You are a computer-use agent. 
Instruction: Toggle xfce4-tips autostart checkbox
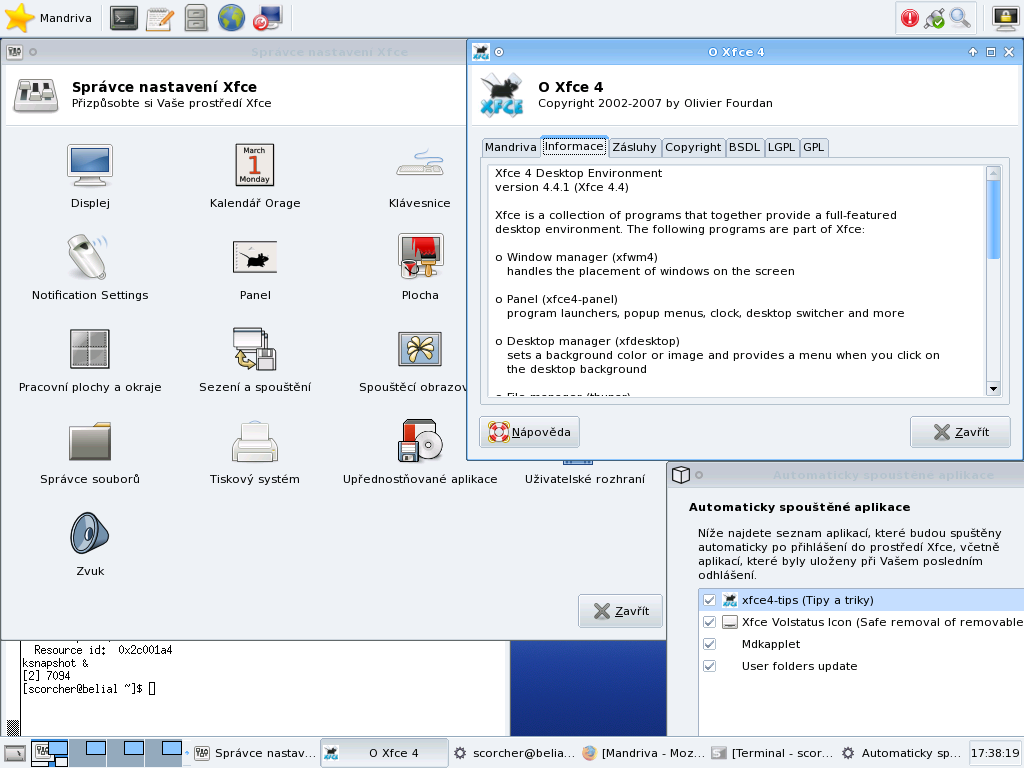point(709,600)
